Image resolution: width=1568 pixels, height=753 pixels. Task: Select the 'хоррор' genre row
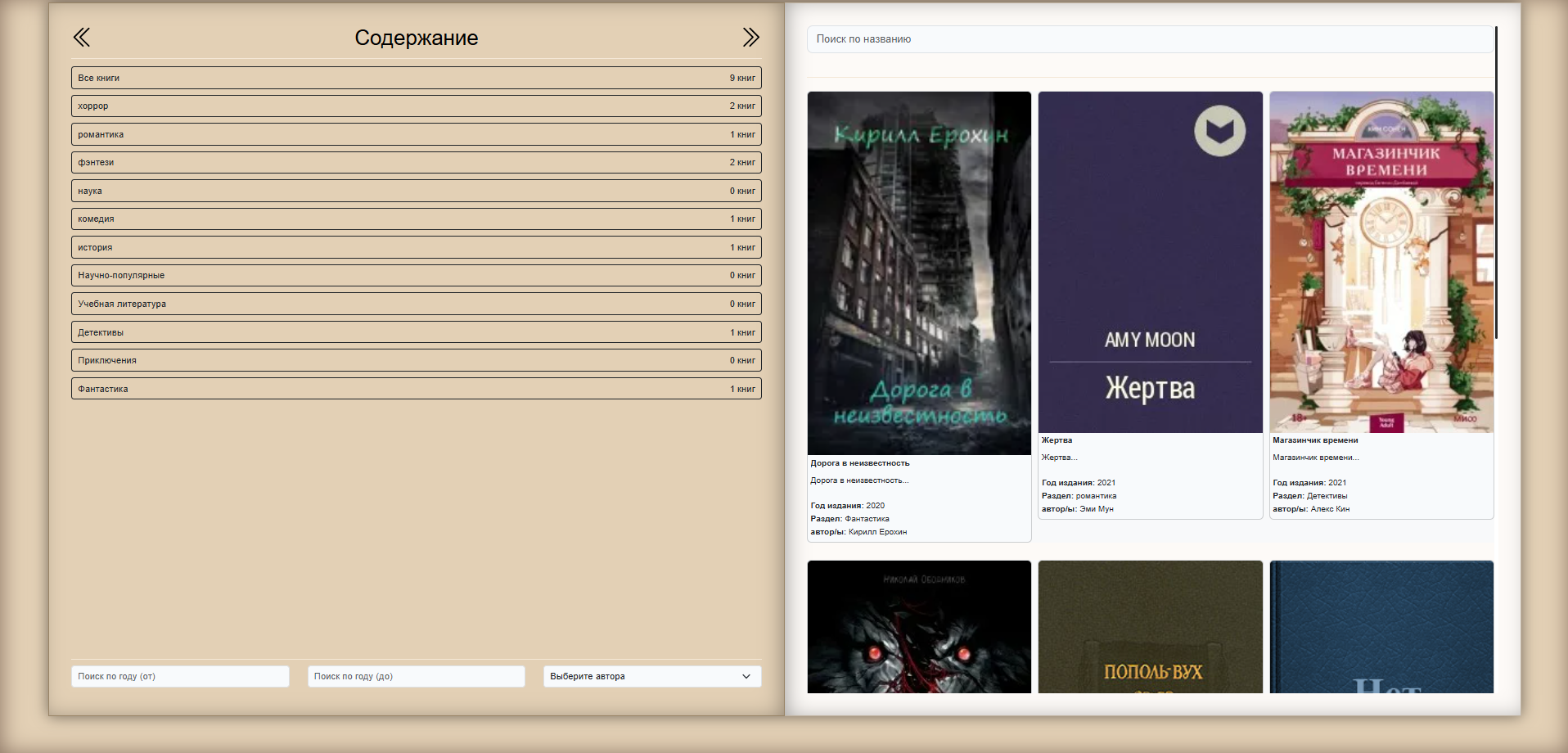click(x=417, y=106)
